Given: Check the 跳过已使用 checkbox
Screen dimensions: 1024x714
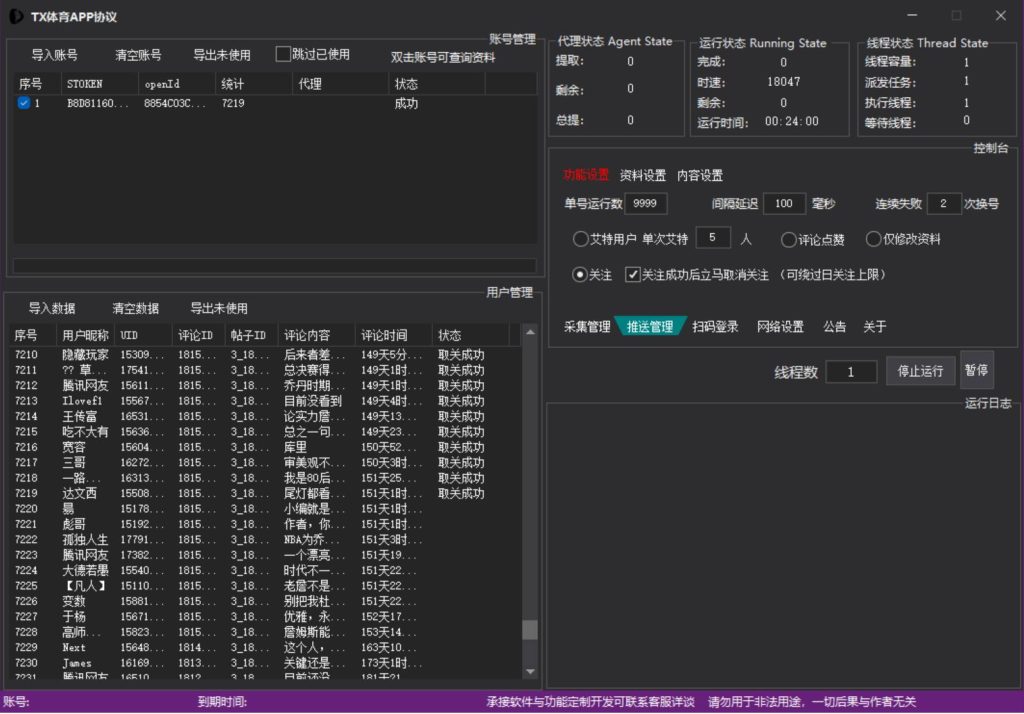Looking at the screenshot, I should click(x=283, y=54).
